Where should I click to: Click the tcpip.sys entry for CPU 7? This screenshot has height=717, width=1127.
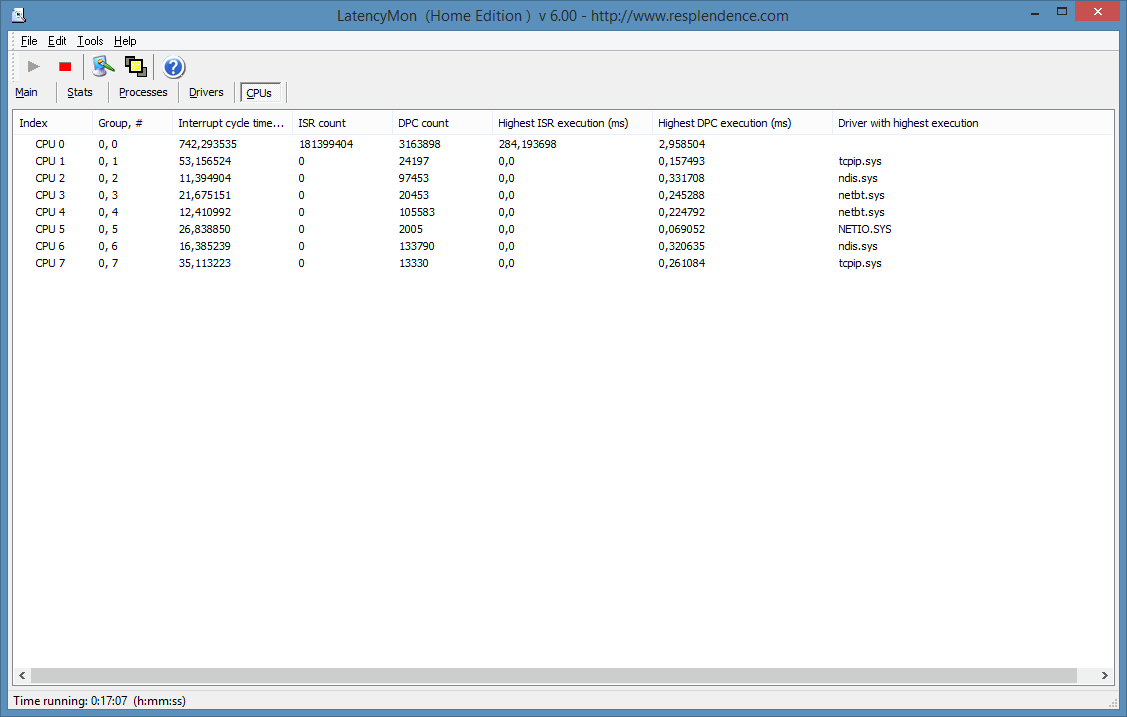pyautogui.click(x=860, y=263)
